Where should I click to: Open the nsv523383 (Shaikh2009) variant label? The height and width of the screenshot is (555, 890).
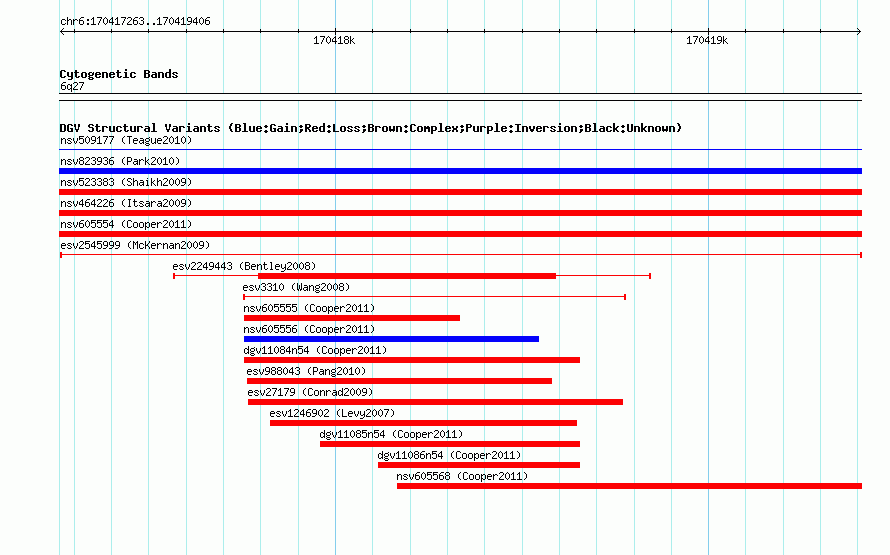click(126, 182)
